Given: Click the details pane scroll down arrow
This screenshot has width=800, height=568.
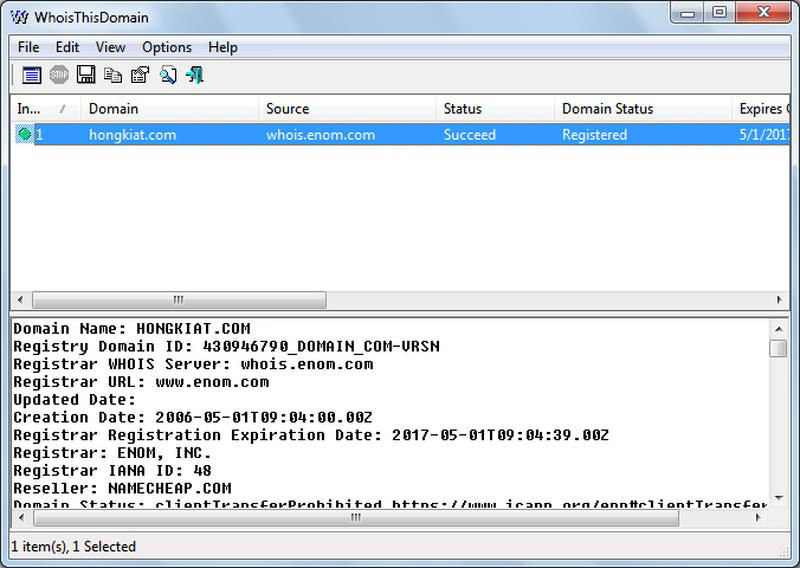Looking at the screenshot, I should pos(779,498).
